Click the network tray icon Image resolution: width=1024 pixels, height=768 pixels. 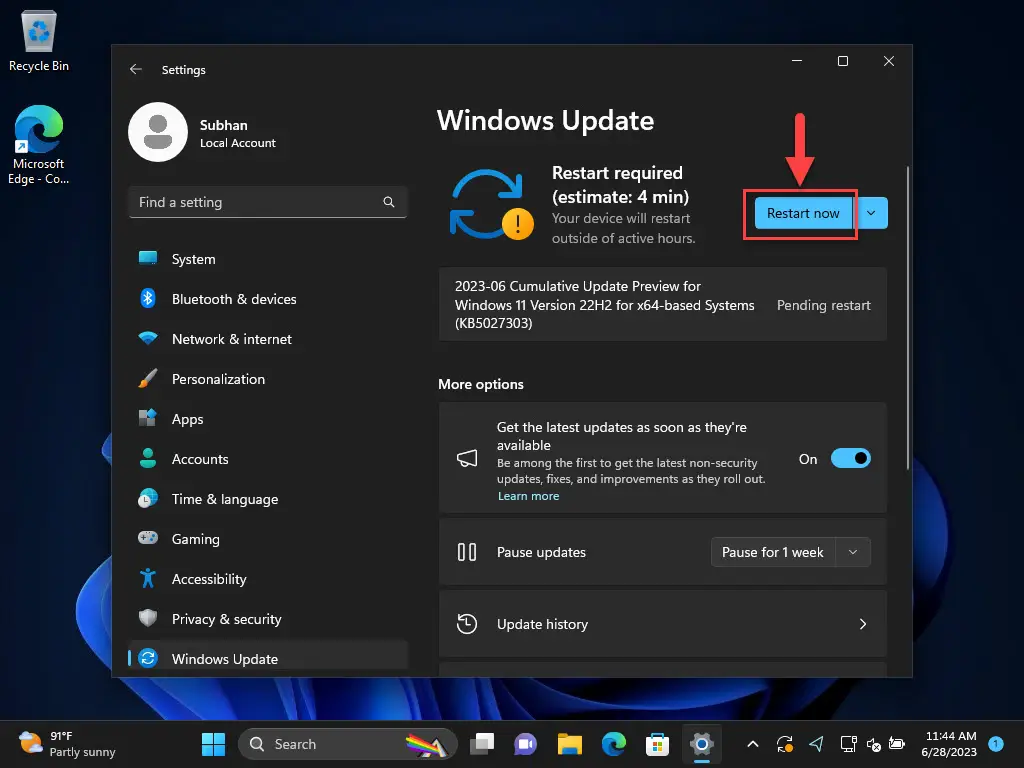848,744
